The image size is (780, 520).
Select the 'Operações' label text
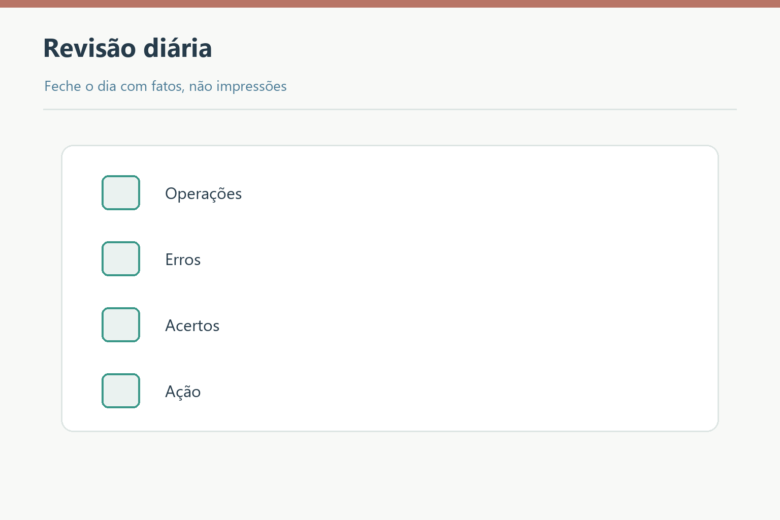point(203,194)
